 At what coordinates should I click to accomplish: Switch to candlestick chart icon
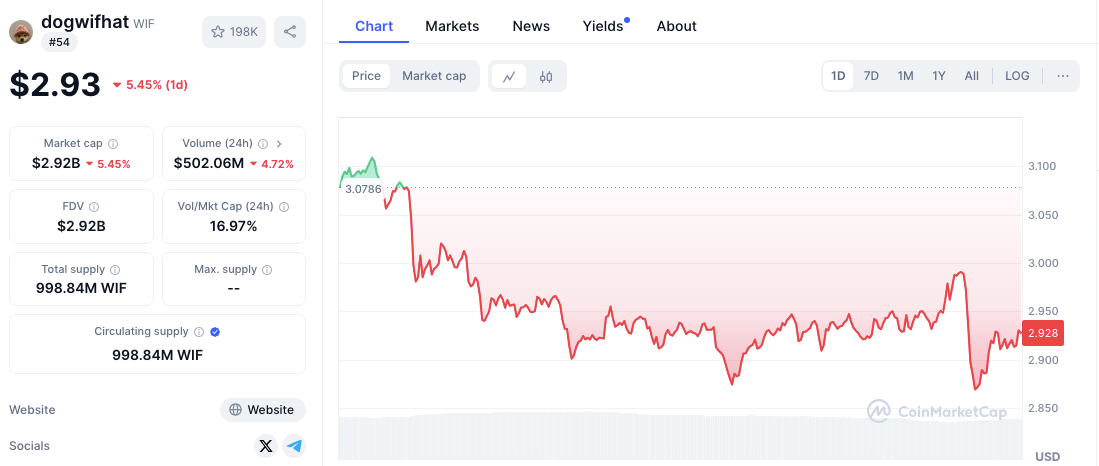(x=546, y=76)
